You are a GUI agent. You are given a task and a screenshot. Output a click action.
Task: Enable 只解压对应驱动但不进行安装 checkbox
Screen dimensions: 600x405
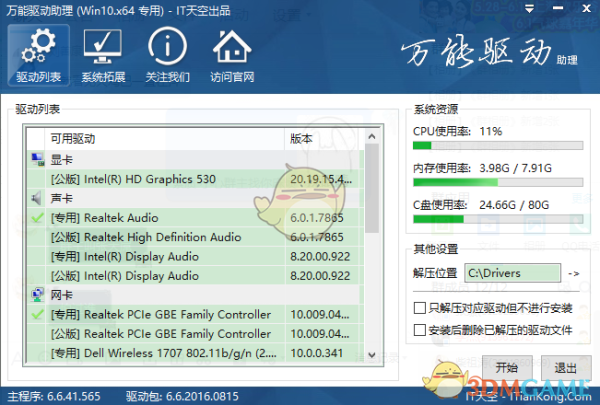(420, 308)
